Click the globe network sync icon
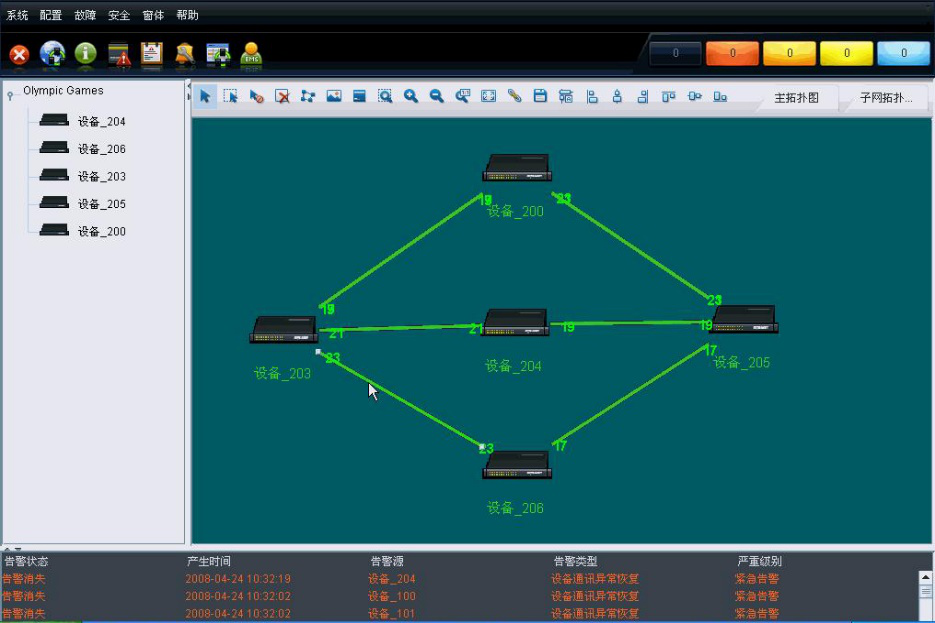935x623 pixels. 52,54
